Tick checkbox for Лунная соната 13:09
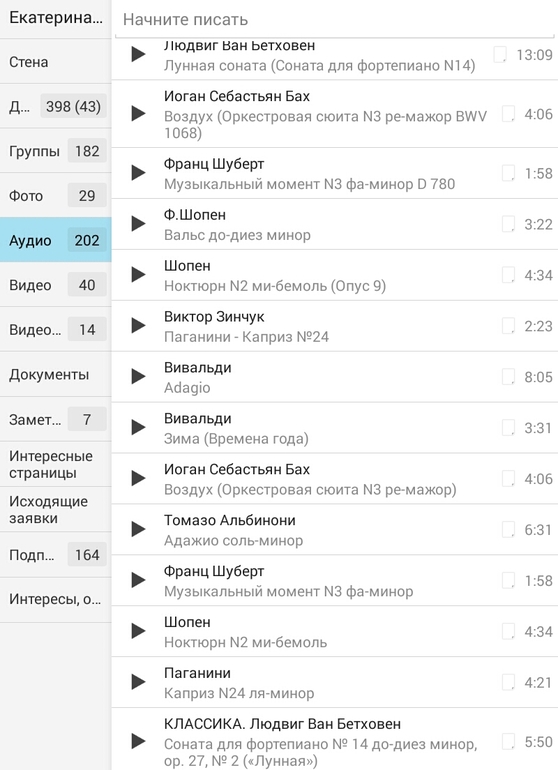558x770 pixels. point(500,54)
